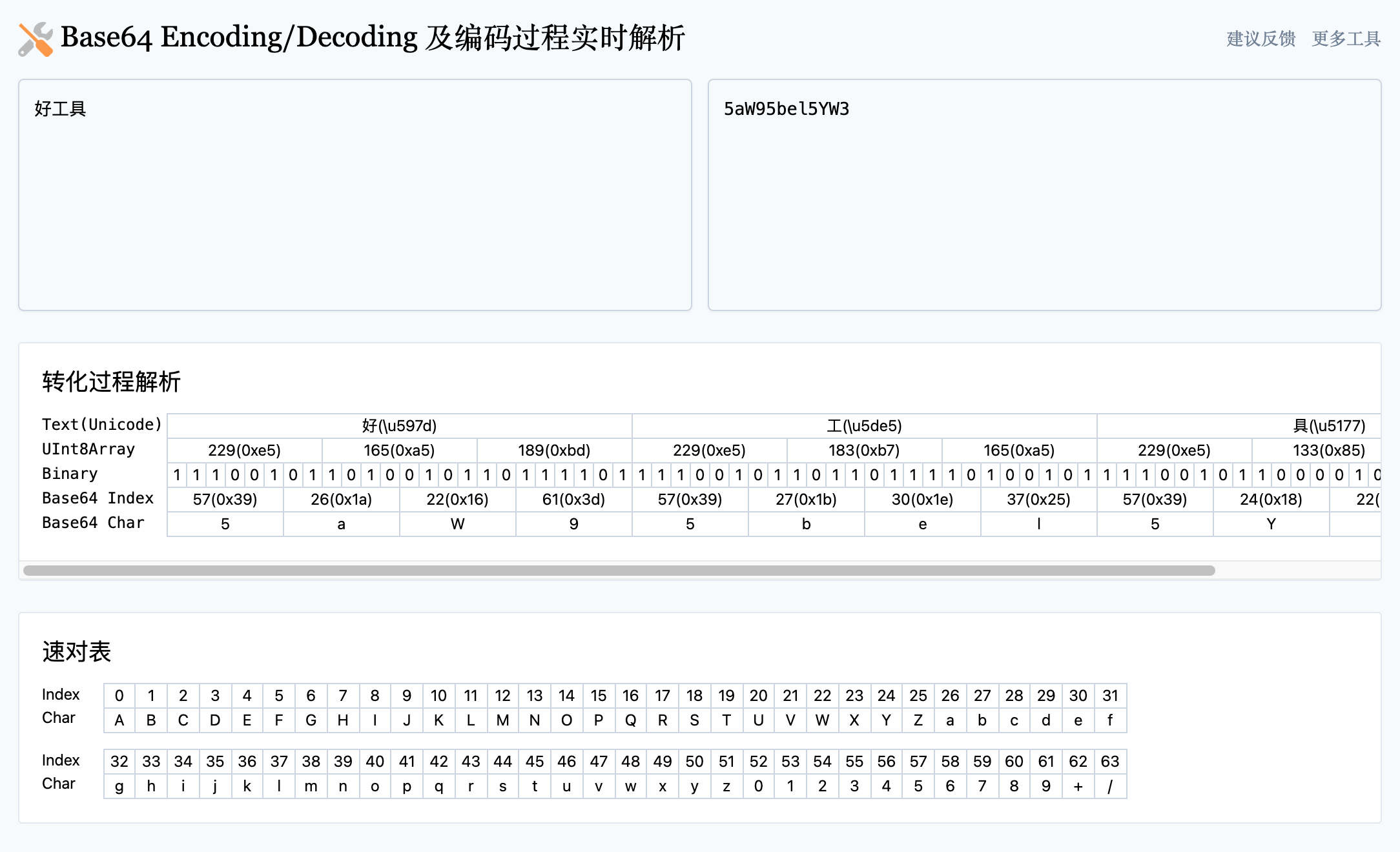
Task: Click char '/' in the lookup table
Action: pos(1110,786)
